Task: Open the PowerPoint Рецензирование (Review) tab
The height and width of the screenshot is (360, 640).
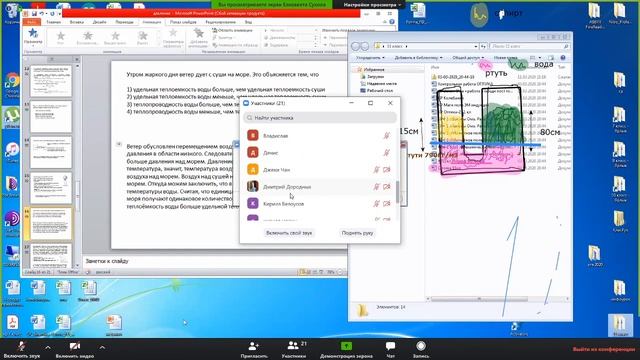Action: (x=220, y=22)
